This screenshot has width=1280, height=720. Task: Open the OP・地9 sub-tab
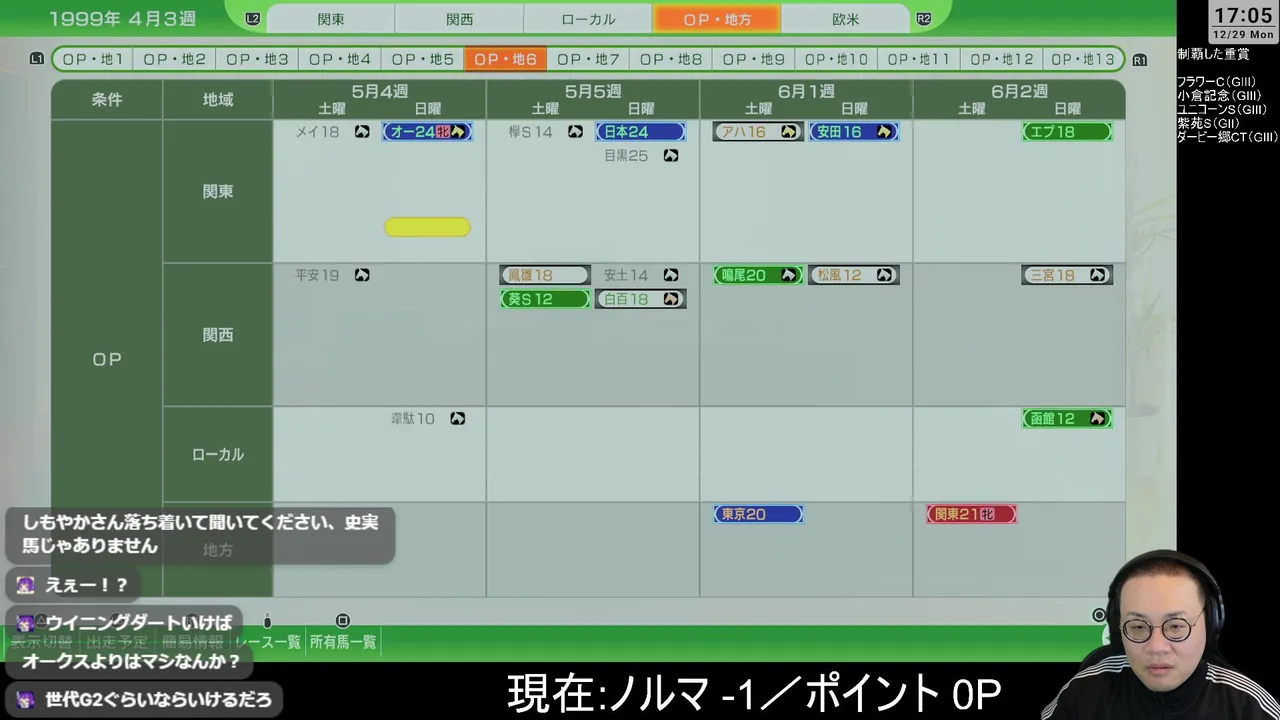[753, 59]
